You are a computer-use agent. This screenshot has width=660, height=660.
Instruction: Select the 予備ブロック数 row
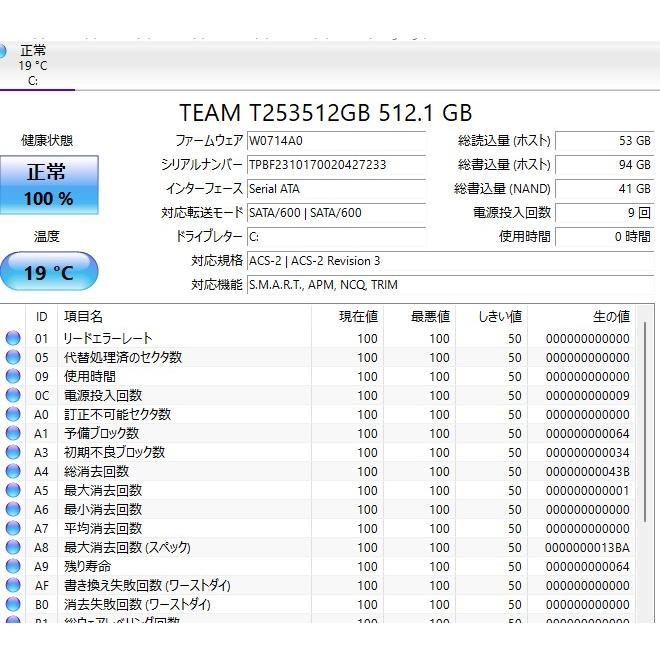pos(318,433)
